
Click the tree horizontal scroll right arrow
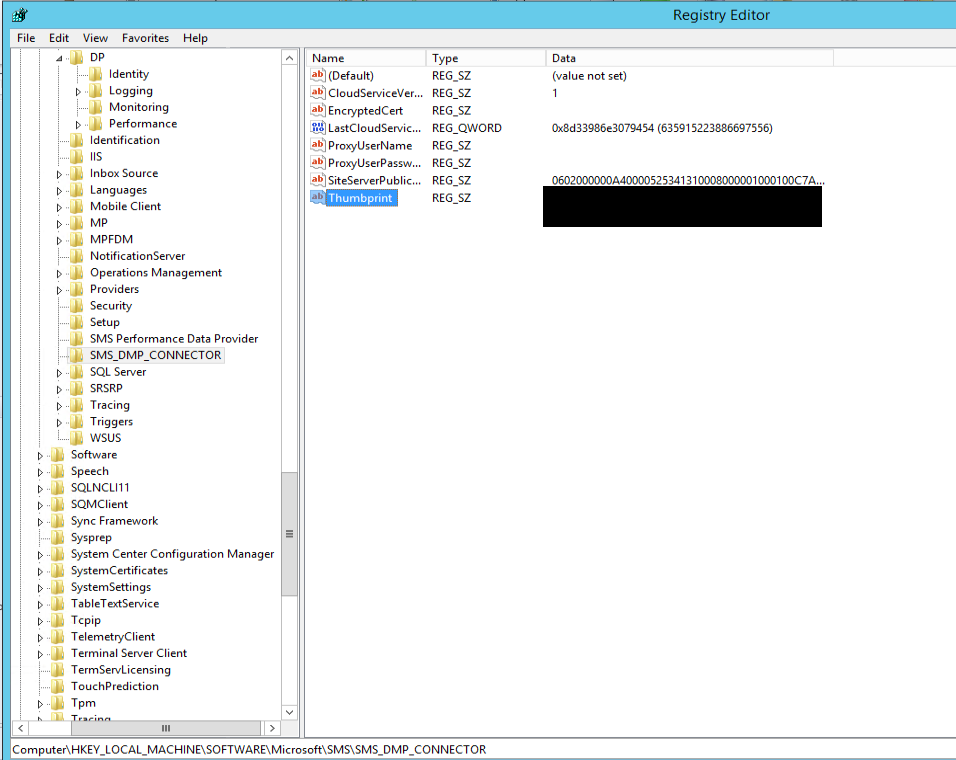coord(272,728)
